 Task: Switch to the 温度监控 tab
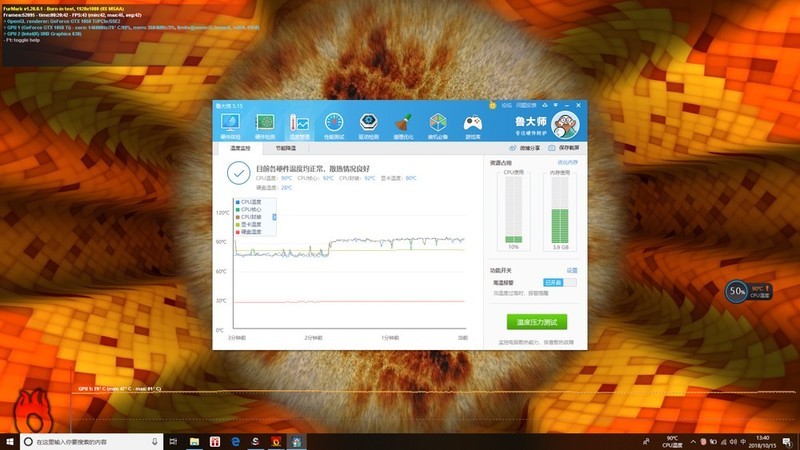point(240,148)
